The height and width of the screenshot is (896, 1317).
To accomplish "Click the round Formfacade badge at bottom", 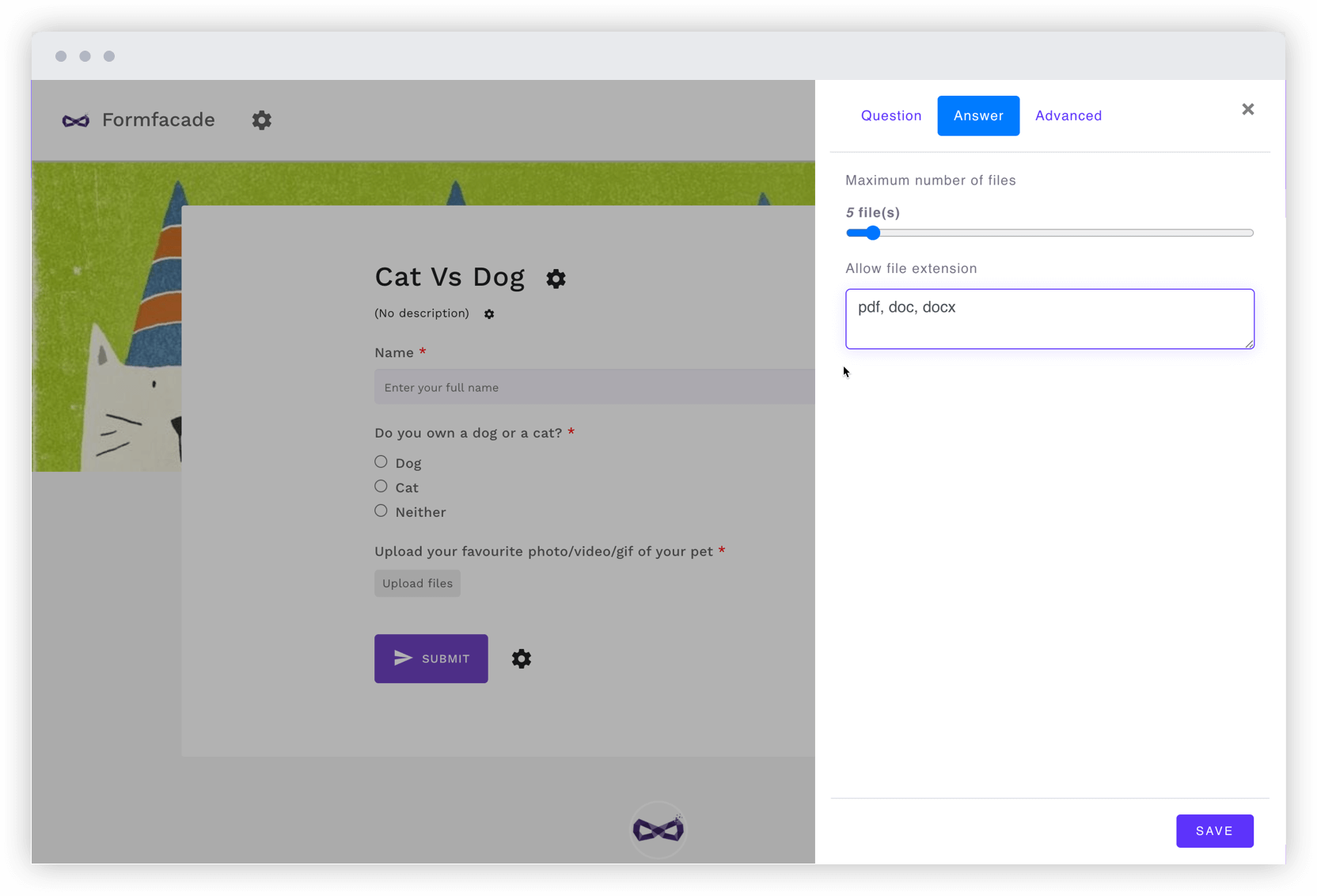I will [x=658, y=830].
